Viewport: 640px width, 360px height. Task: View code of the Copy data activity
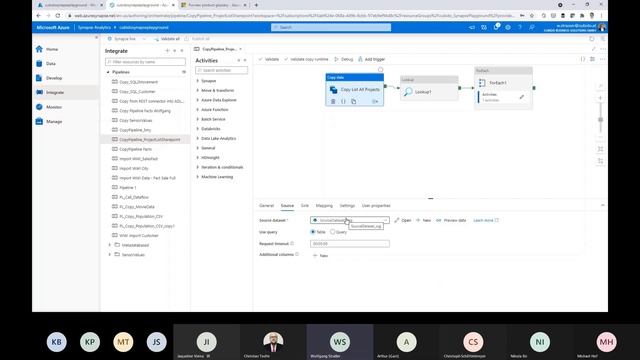[343, 101]
